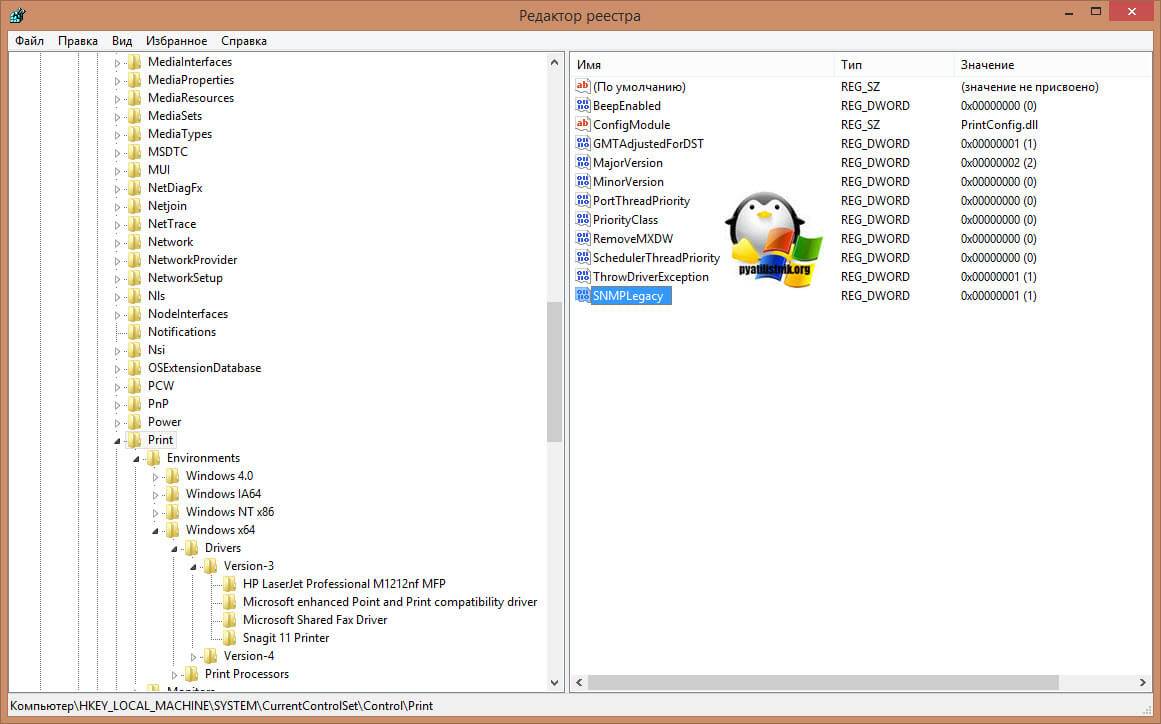Click the Microsoft Shared Fax Driver folder icon

(x=230, y=620)
